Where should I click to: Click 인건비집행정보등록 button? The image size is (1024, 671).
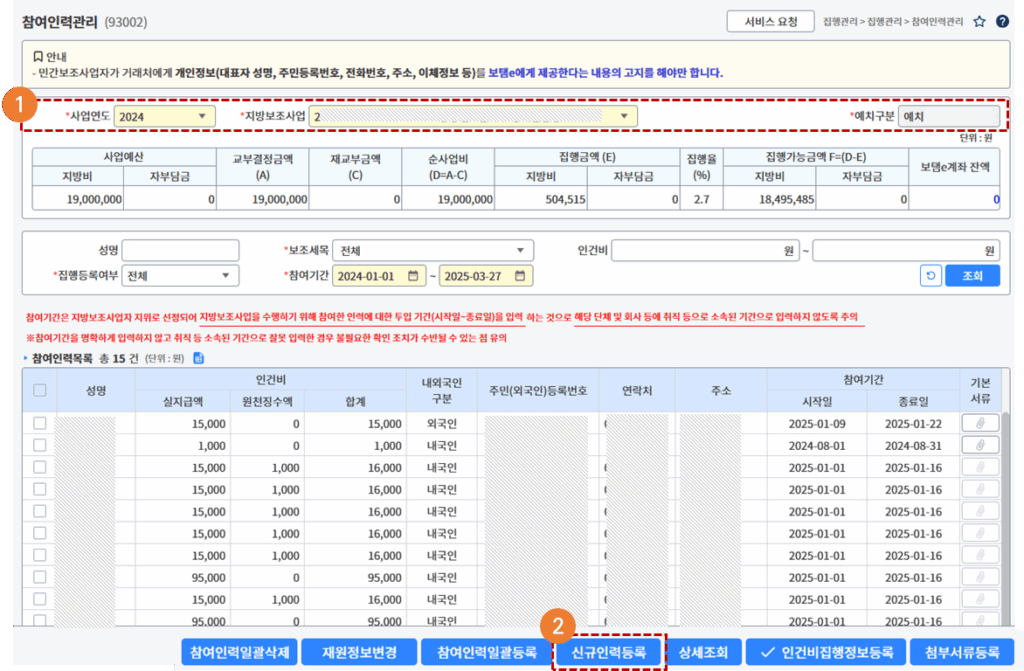coord(826,652)
